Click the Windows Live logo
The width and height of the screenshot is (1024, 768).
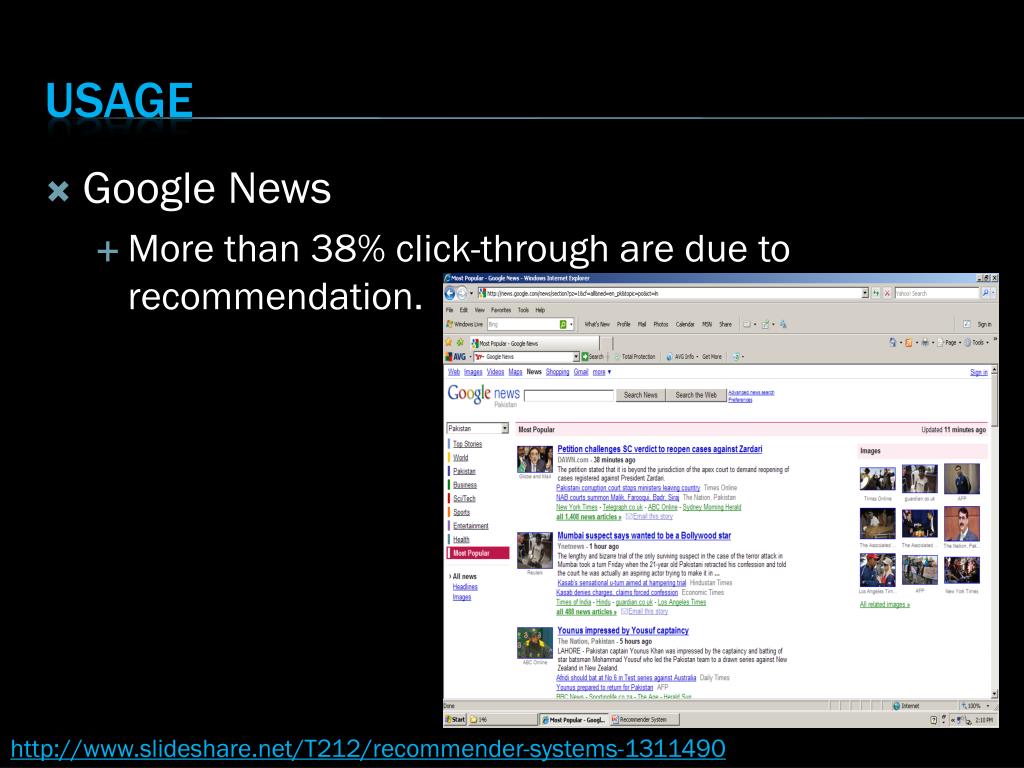[x=464, y=324]
